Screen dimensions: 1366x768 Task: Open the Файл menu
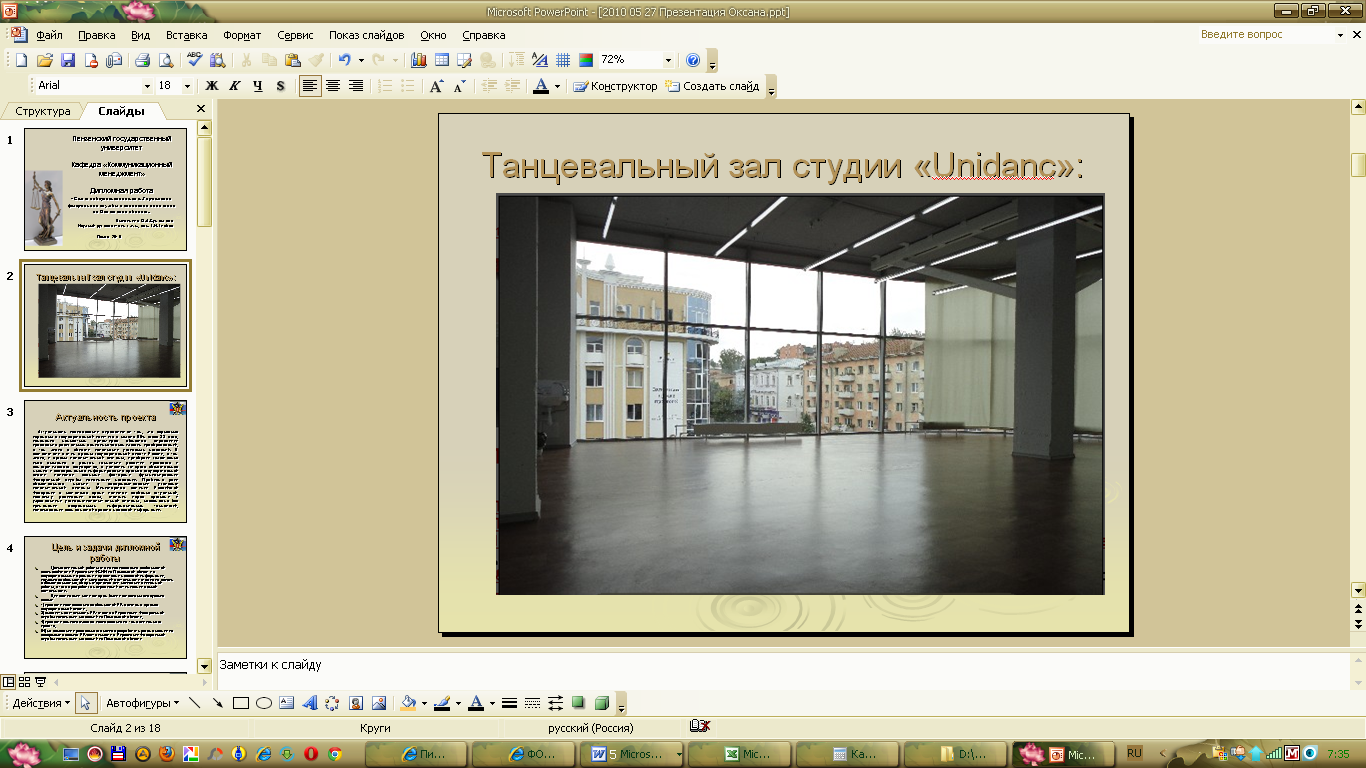49,35
